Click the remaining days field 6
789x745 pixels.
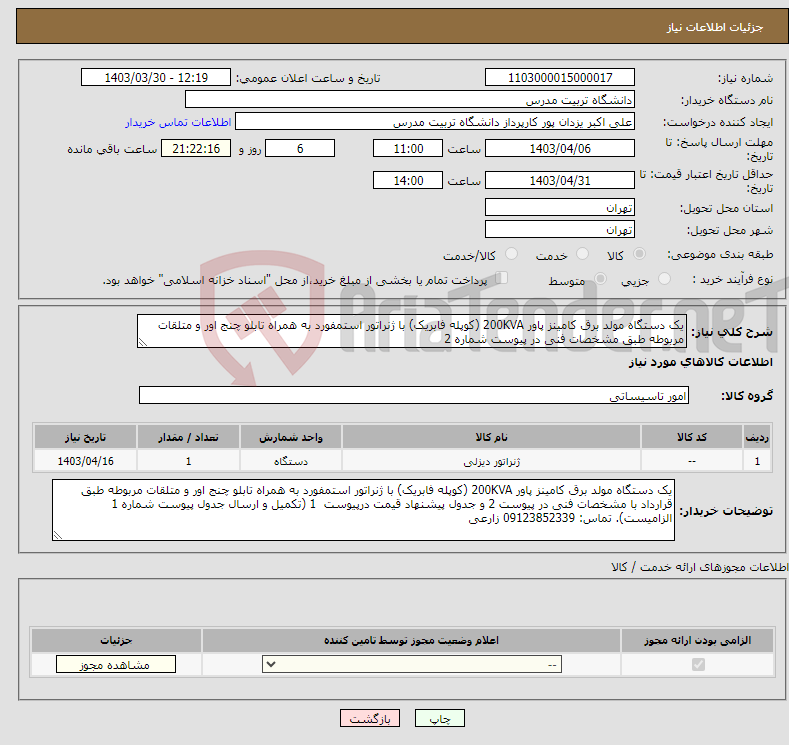click(x=300, y=148)
